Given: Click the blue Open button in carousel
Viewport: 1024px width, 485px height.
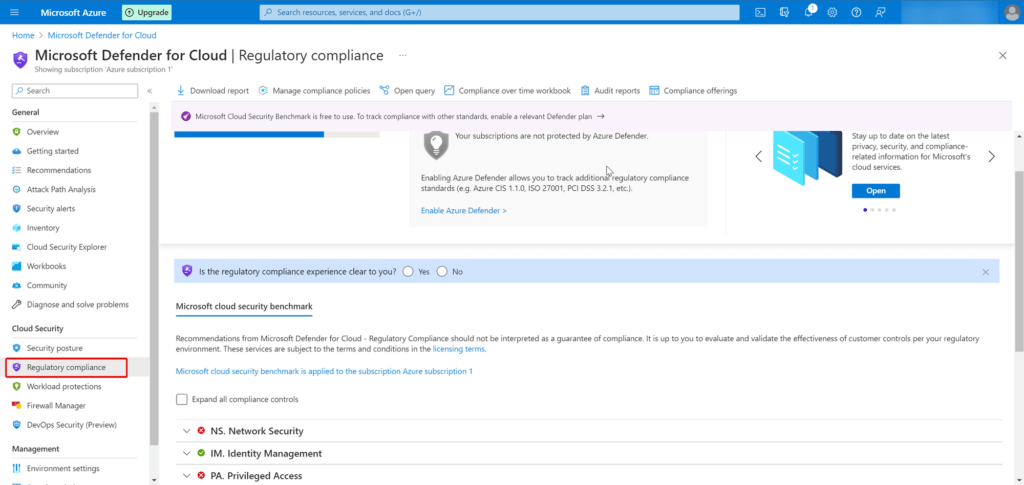Looking at the screenshot, I should (876, 191).
